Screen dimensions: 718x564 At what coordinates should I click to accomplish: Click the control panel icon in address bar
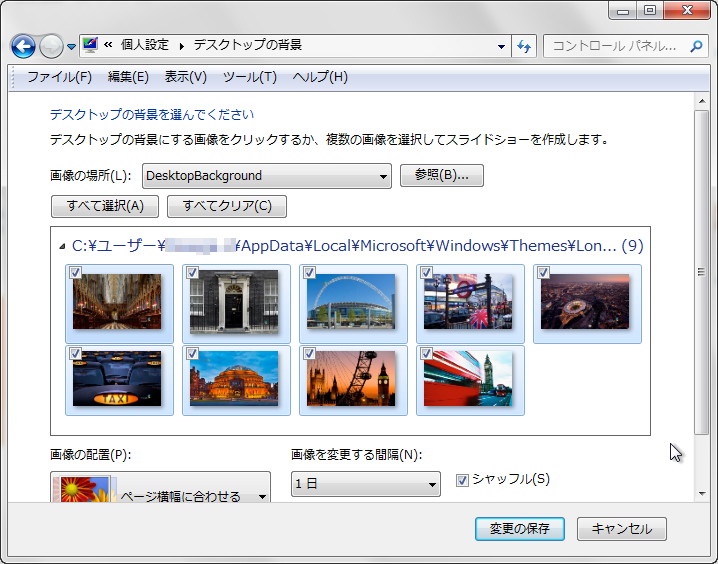click(90, 45)
